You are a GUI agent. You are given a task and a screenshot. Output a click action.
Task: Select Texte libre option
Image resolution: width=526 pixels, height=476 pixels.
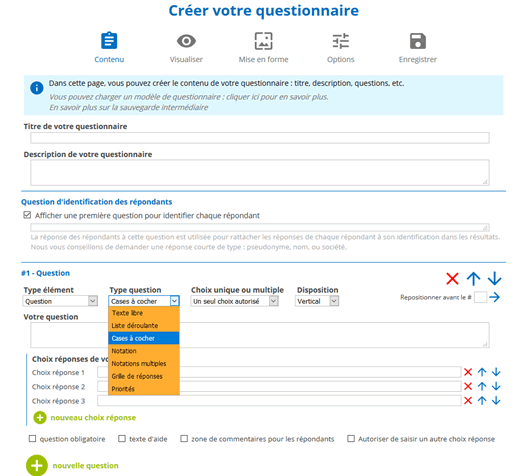(x=144, y=313)
